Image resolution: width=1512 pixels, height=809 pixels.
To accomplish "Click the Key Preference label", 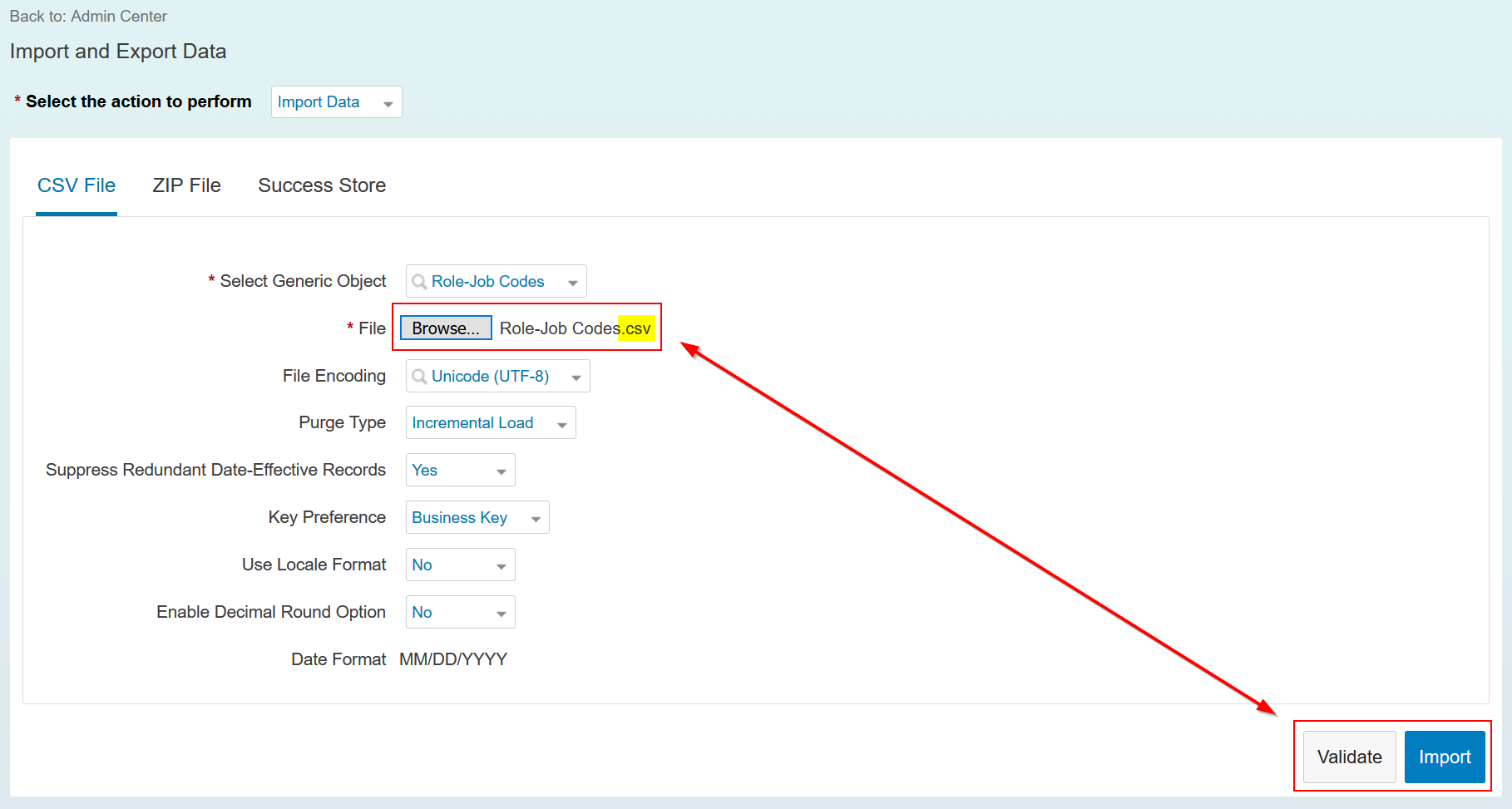I will tap(327, 517).
